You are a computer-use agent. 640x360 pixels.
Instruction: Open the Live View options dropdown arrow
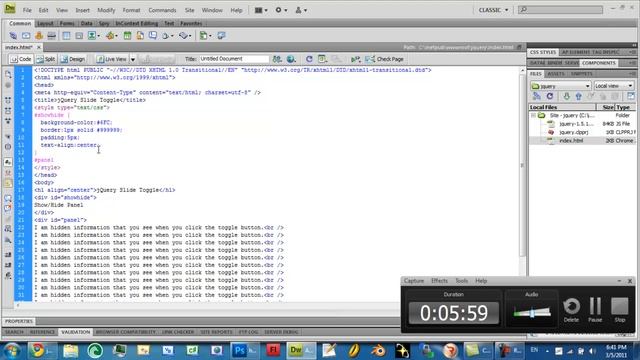[133, 60]
